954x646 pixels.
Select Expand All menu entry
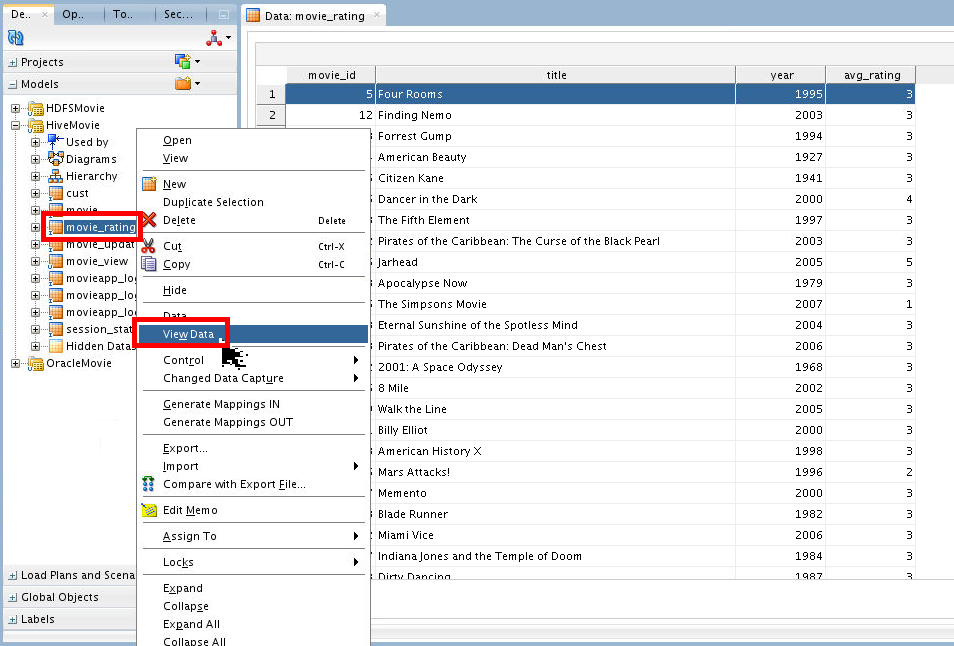click(x=253, y=624)
